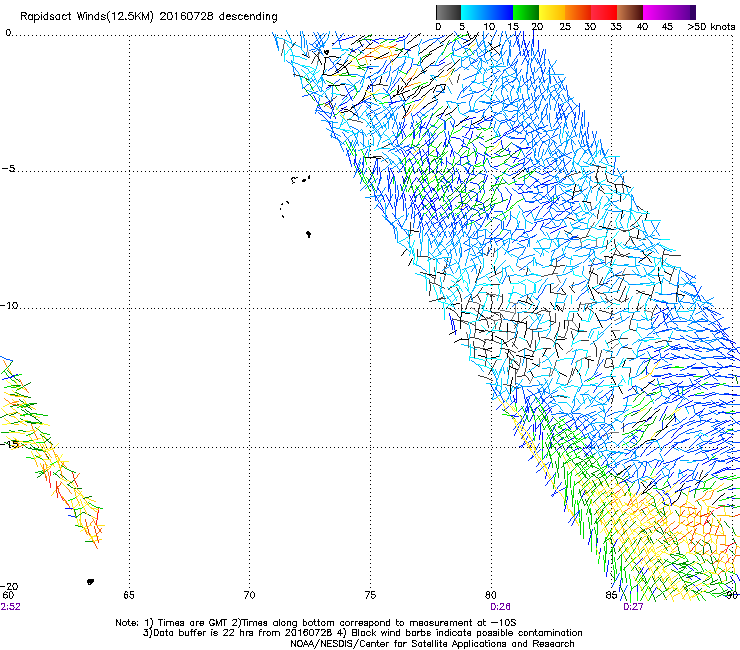The height and width of the screenshot is (650, 740).
Task: Click the '-5' latitude axis label
Action: pos(8,168)
